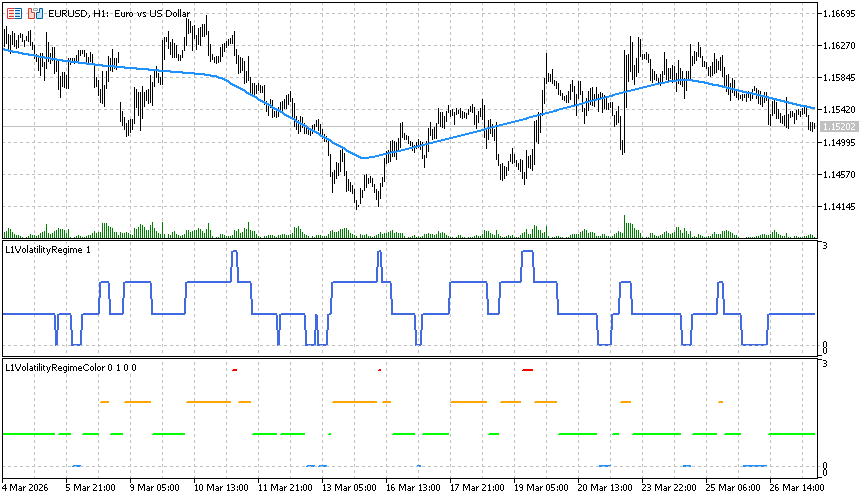
Task: Click the 9 Mar 05:00 time label
Action: coord(154,487)
